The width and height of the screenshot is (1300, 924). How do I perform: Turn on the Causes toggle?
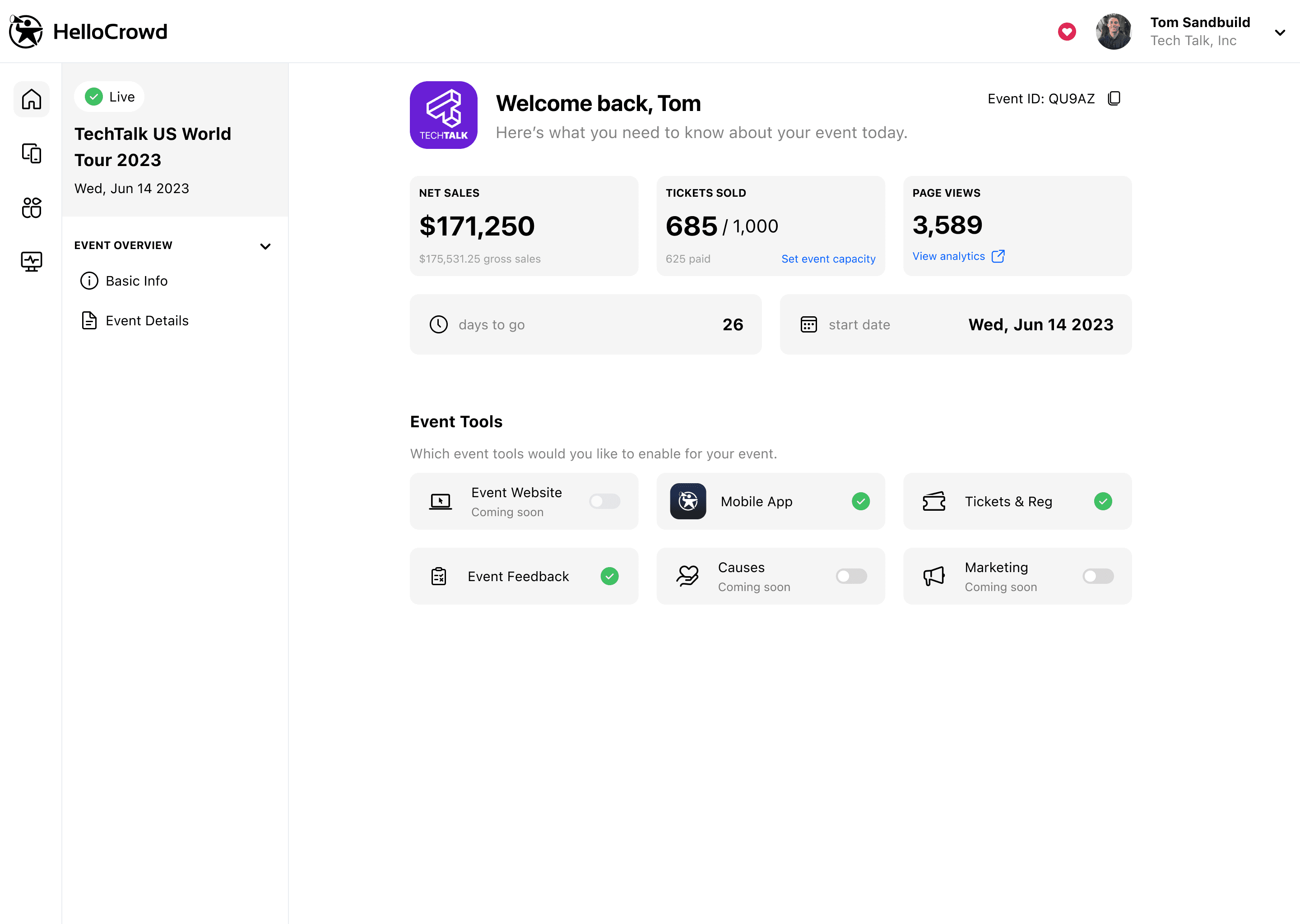[x=851, y=576]
